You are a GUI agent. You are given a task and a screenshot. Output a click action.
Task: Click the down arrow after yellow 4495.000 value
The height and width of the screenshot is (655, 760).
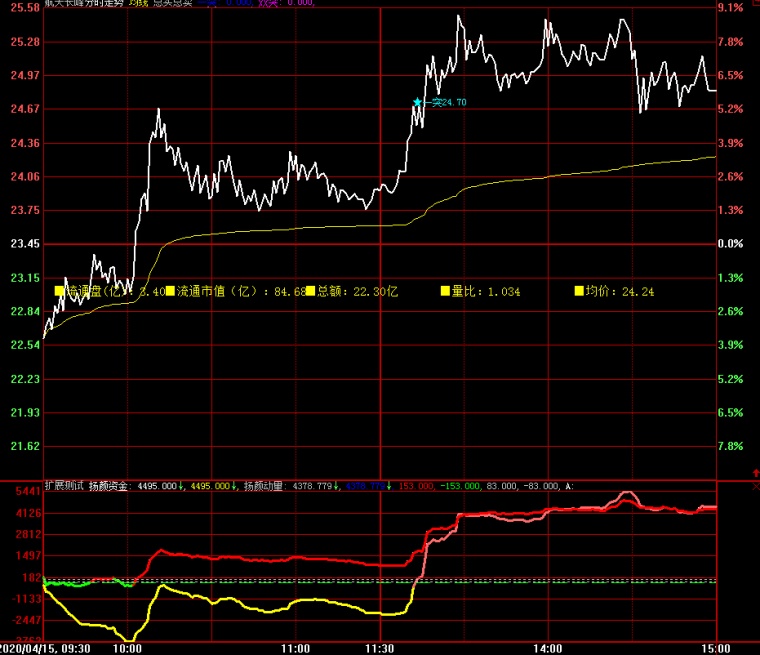(x=234, y=486)
